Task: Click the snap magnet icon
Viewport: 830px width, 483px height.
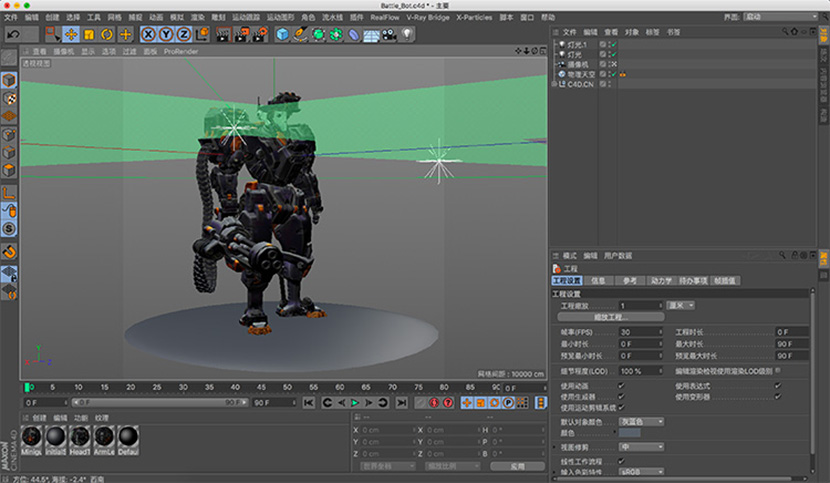Action: coord(9,252)
